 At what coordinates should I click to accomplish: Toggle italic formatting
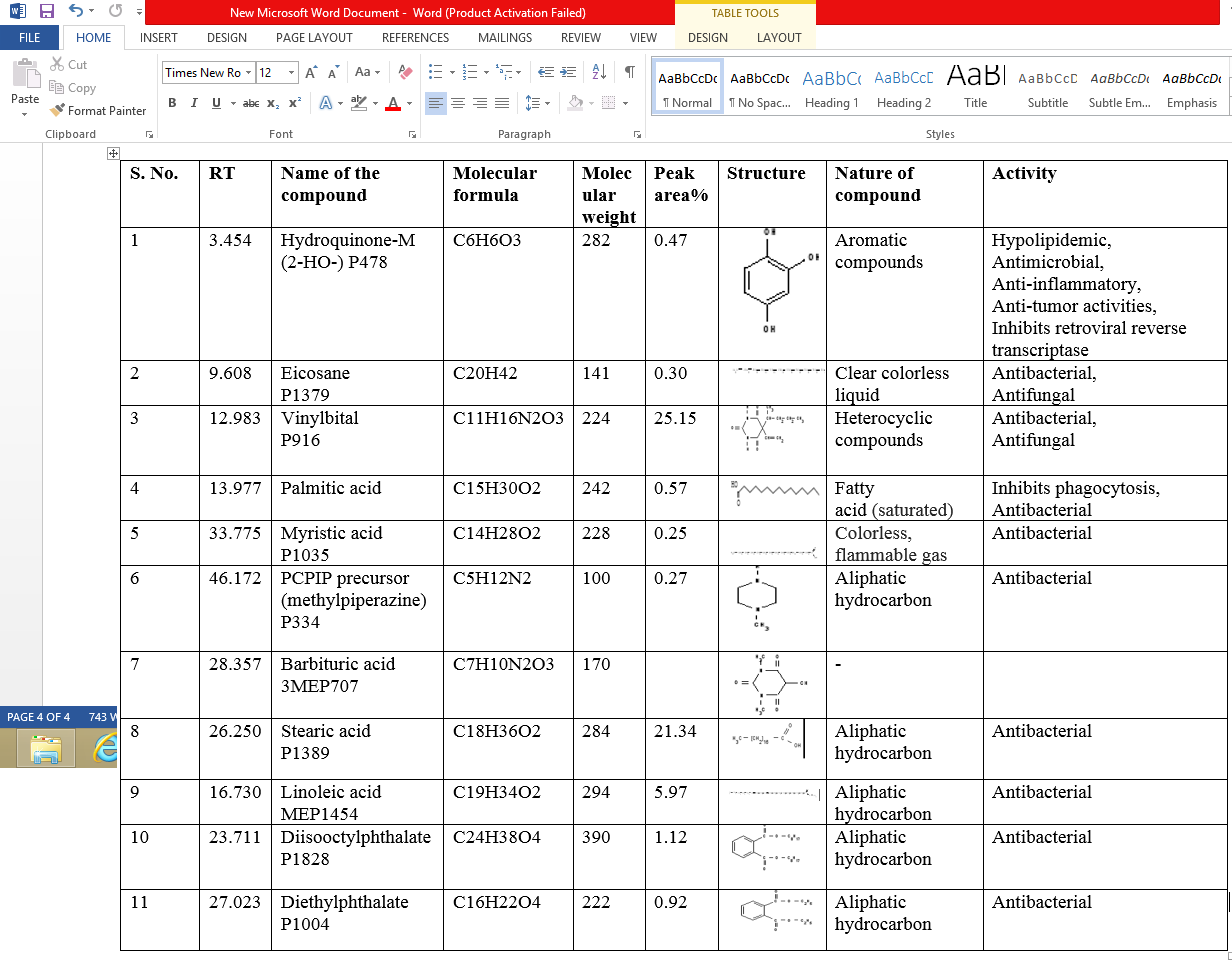pyautogui.click(x=193, y=103)
